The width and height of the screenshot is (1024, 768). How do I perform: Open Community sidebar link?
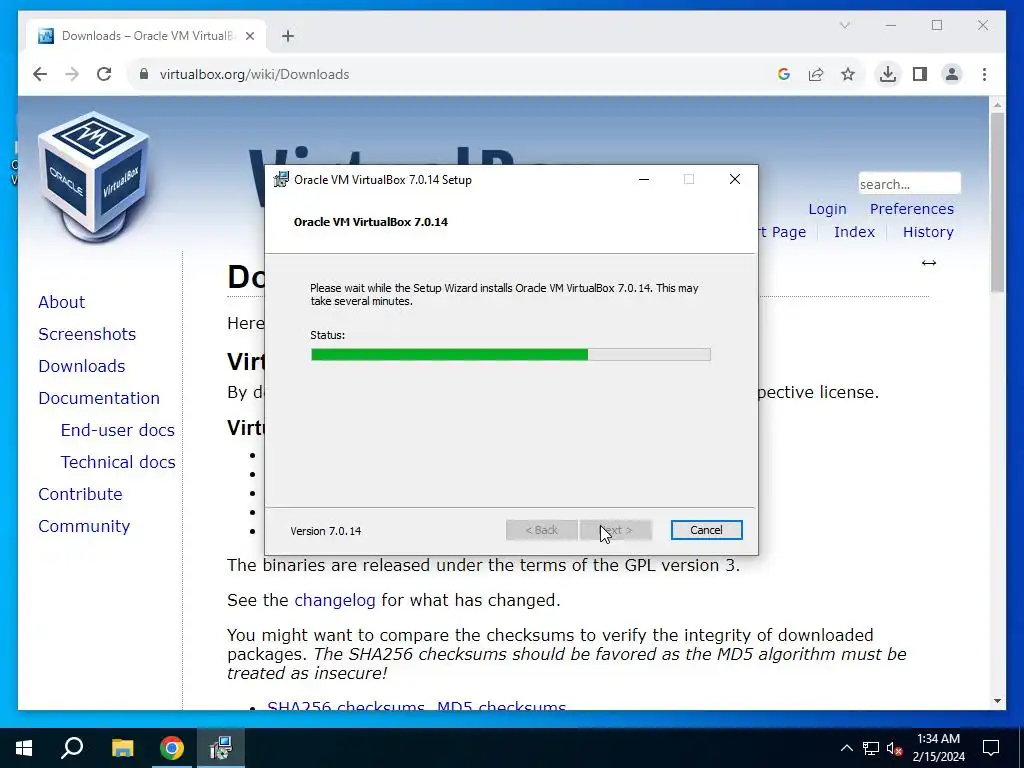(x=84, y=526)
